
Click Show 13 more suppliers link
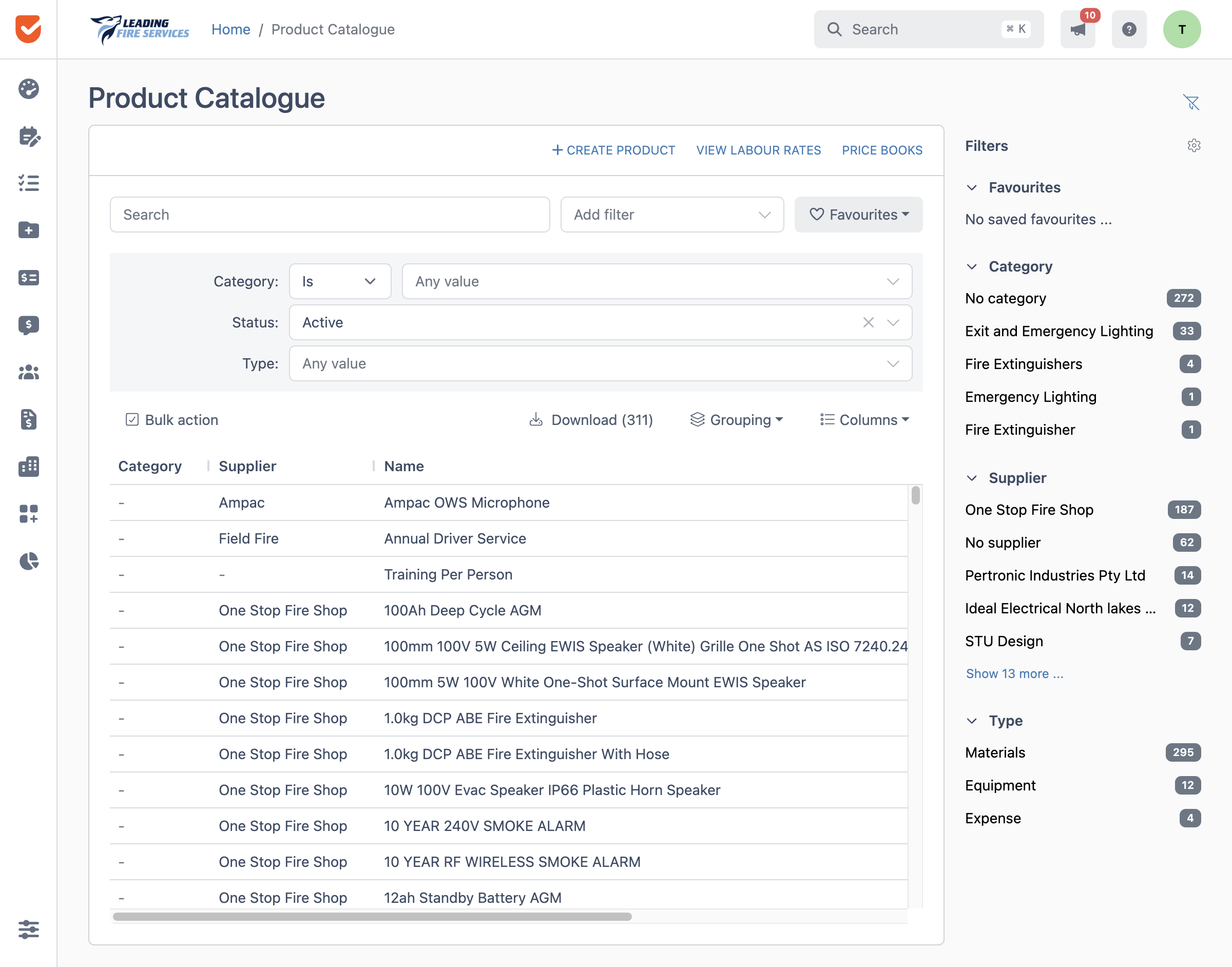click(1014, 674)
